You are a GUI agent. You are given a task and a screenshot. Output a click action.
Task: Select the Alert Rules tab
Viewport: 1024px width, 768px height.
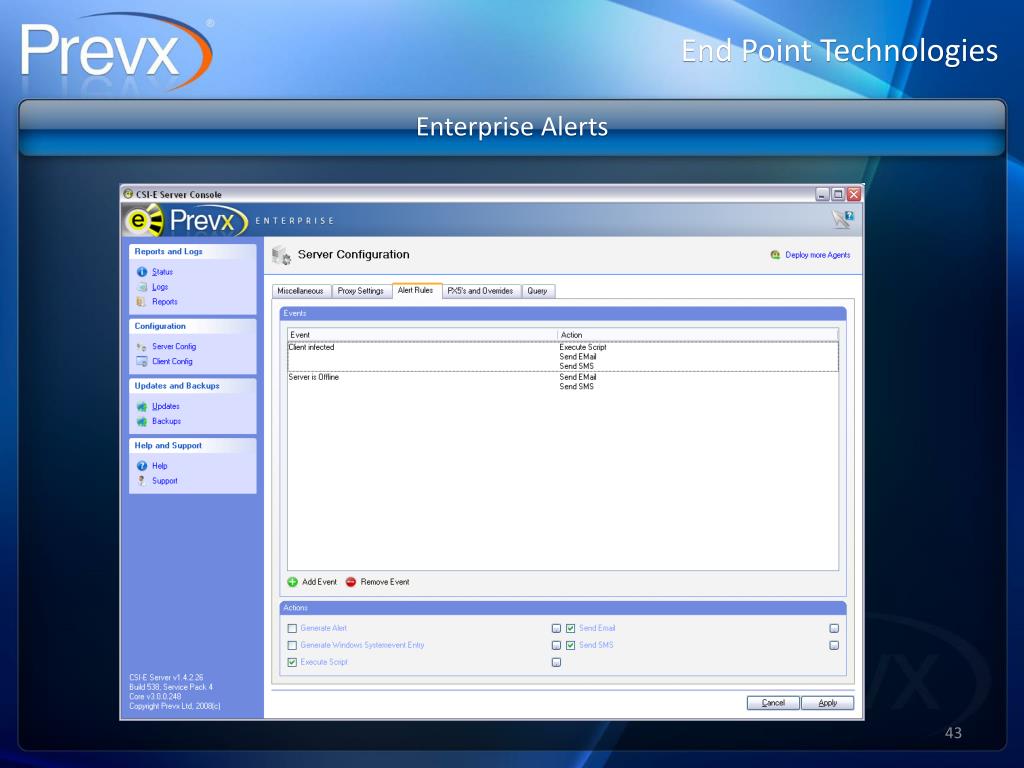416,291
